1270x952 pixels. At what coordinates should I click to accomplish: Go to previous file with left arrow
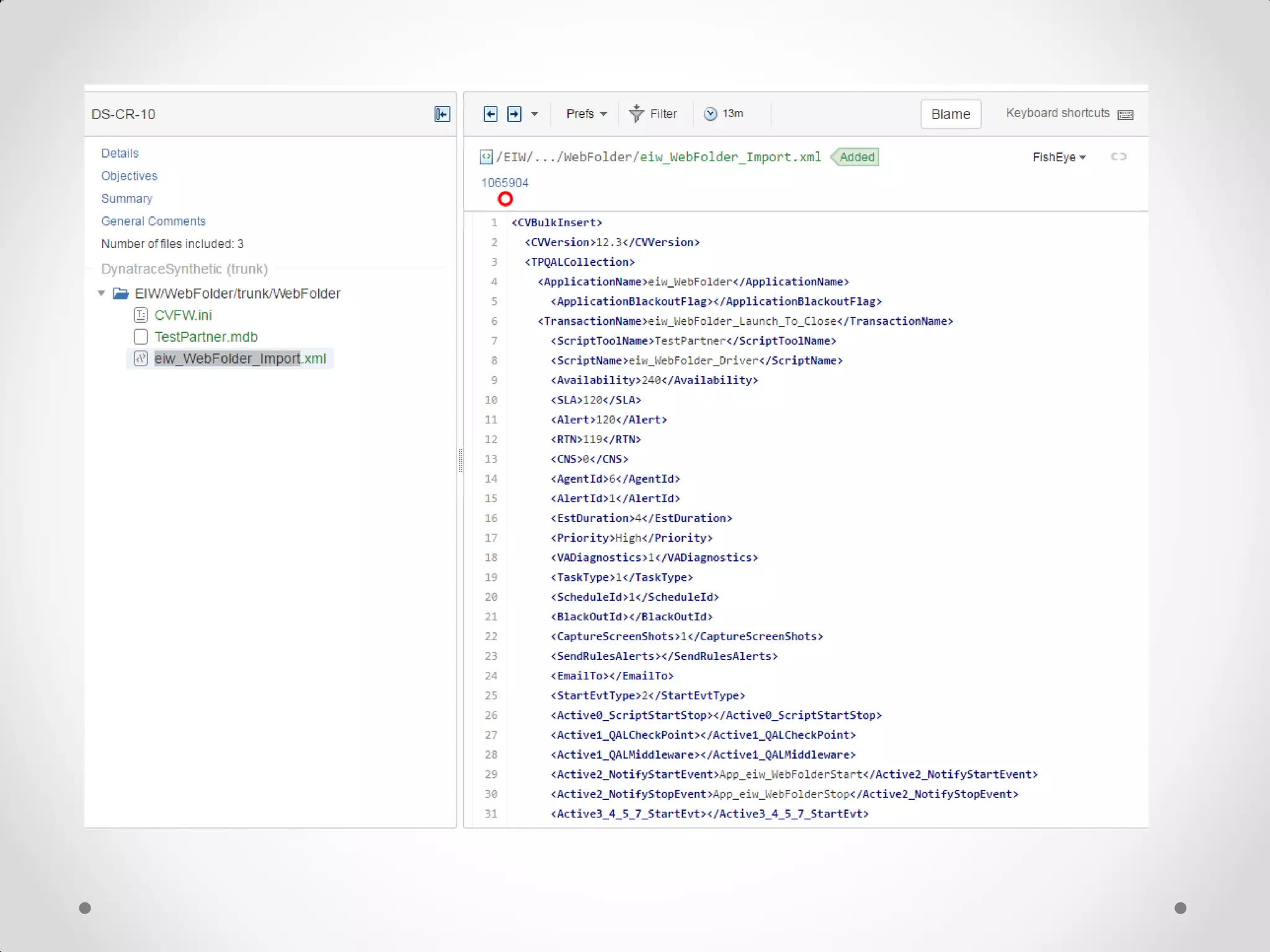491,114
